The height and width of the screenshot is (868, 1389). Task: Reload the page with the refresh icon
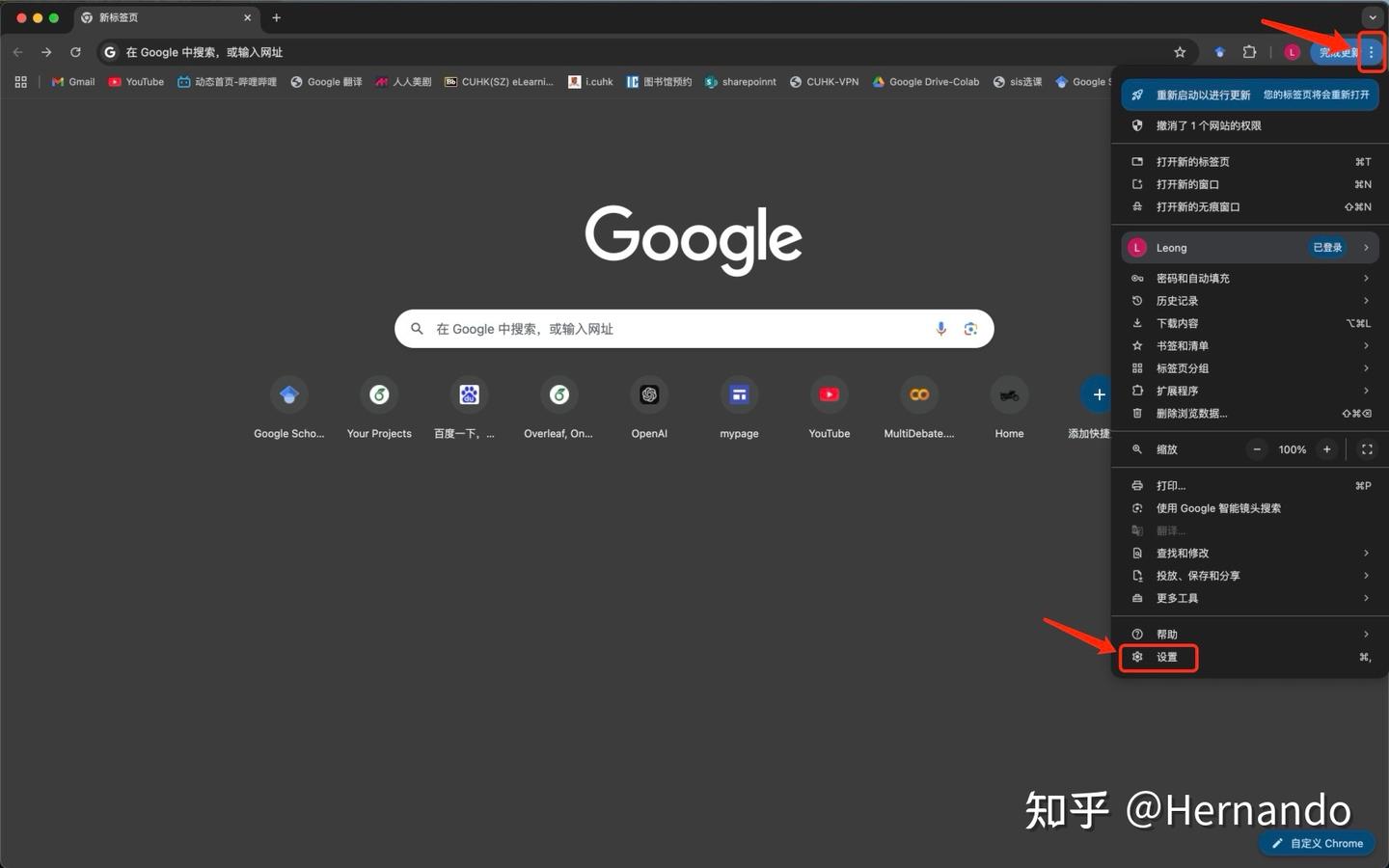[75, 52]
